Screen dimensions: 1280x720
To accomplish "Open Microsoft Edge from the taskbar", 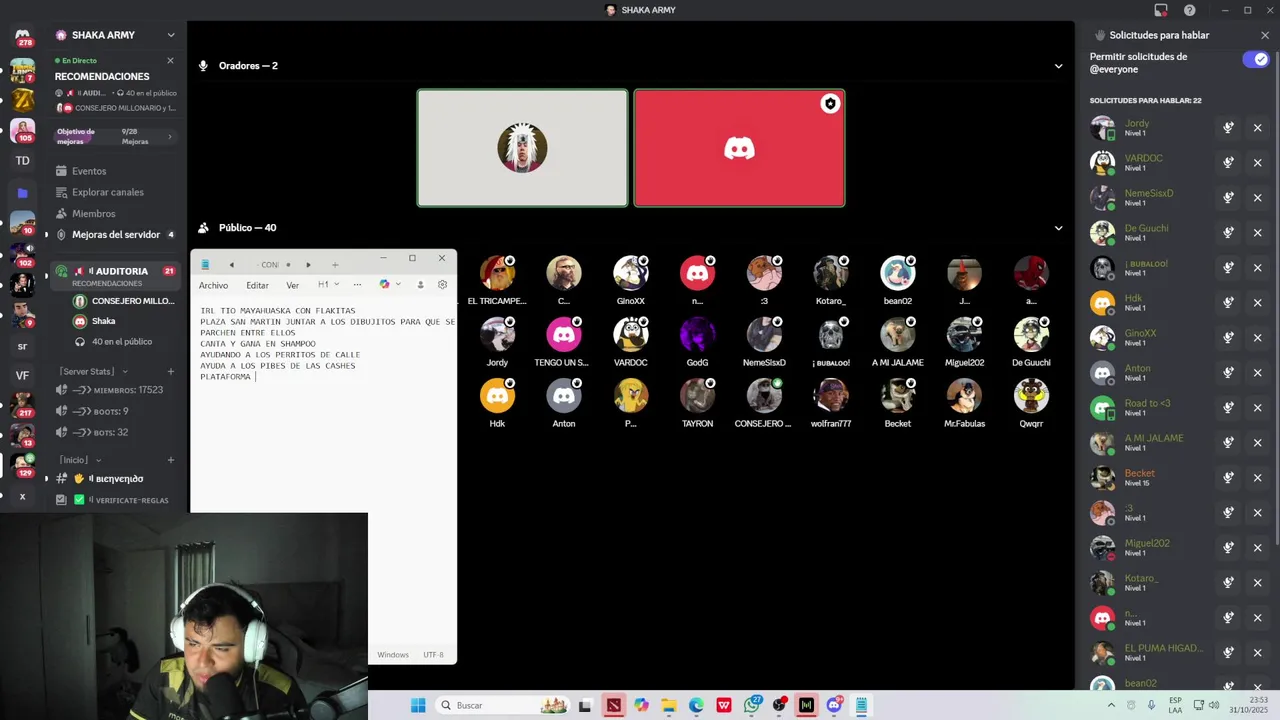I will [x=696, y=705].
